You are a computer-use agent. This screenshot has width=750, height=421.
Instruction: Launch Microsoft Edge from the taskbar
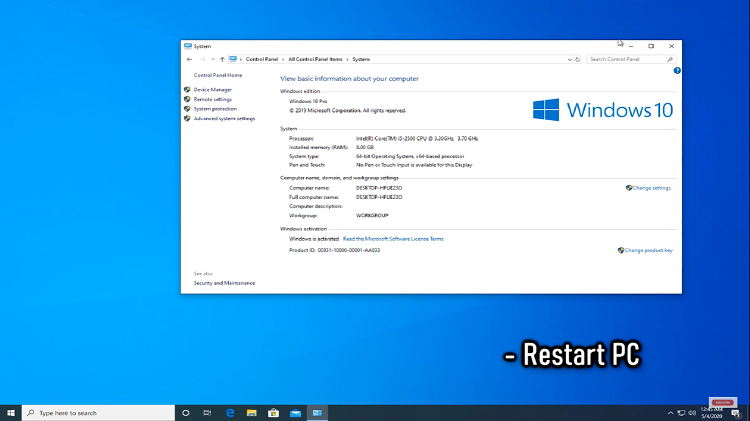coord(230,412)
